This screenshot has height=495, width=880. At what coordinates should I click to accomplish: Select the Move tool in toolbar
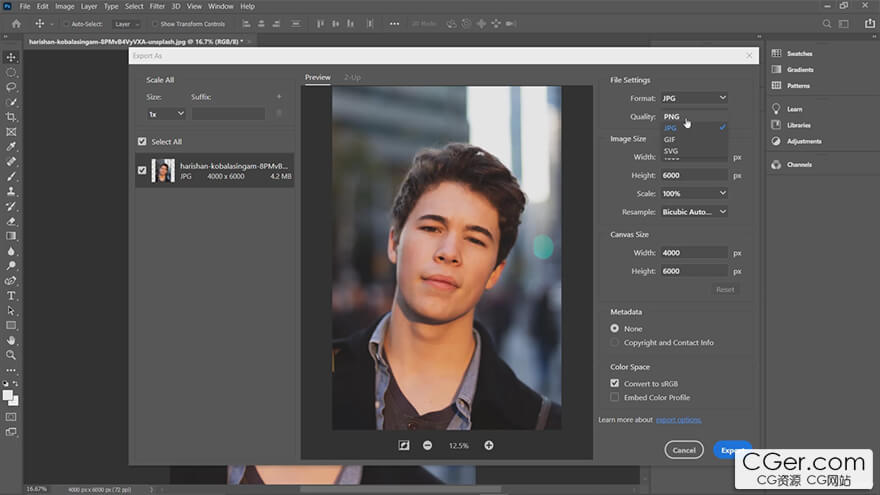coord(11,57)
